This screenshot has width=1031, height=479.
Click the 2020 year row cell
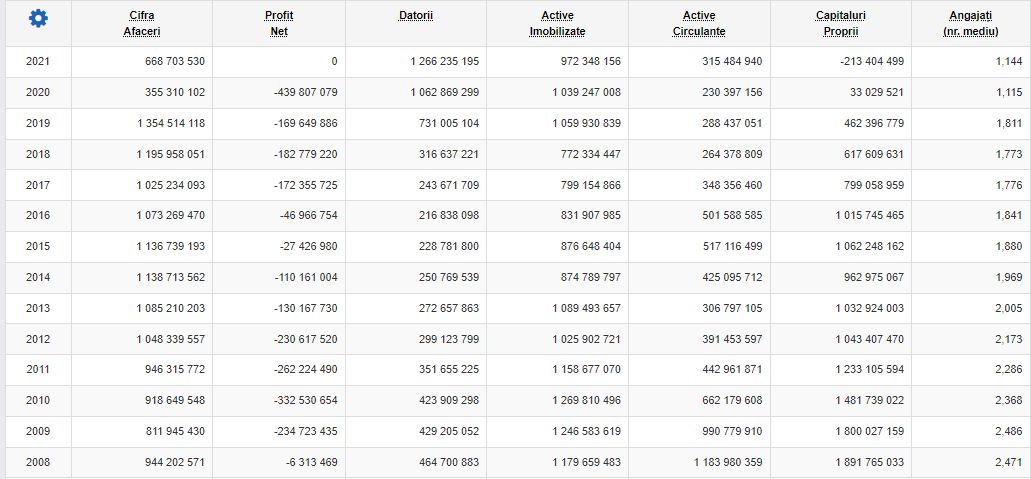pos(38,92)
